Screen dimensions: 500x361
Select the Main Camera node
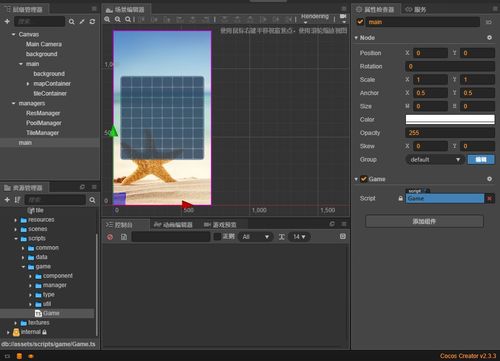point(44,44)
